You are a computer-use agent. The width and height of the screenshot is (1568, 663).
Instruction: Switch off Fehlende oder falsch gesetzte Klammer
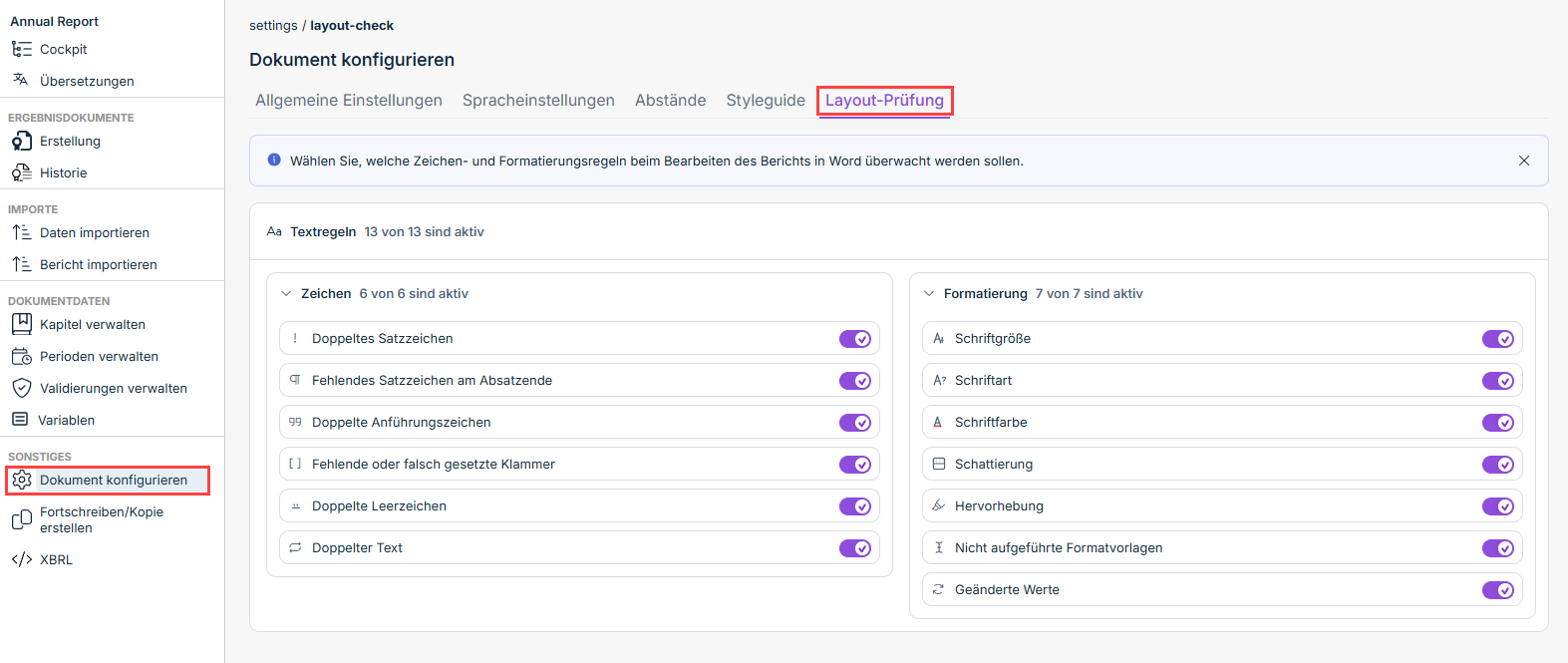(x=855, y=465)
